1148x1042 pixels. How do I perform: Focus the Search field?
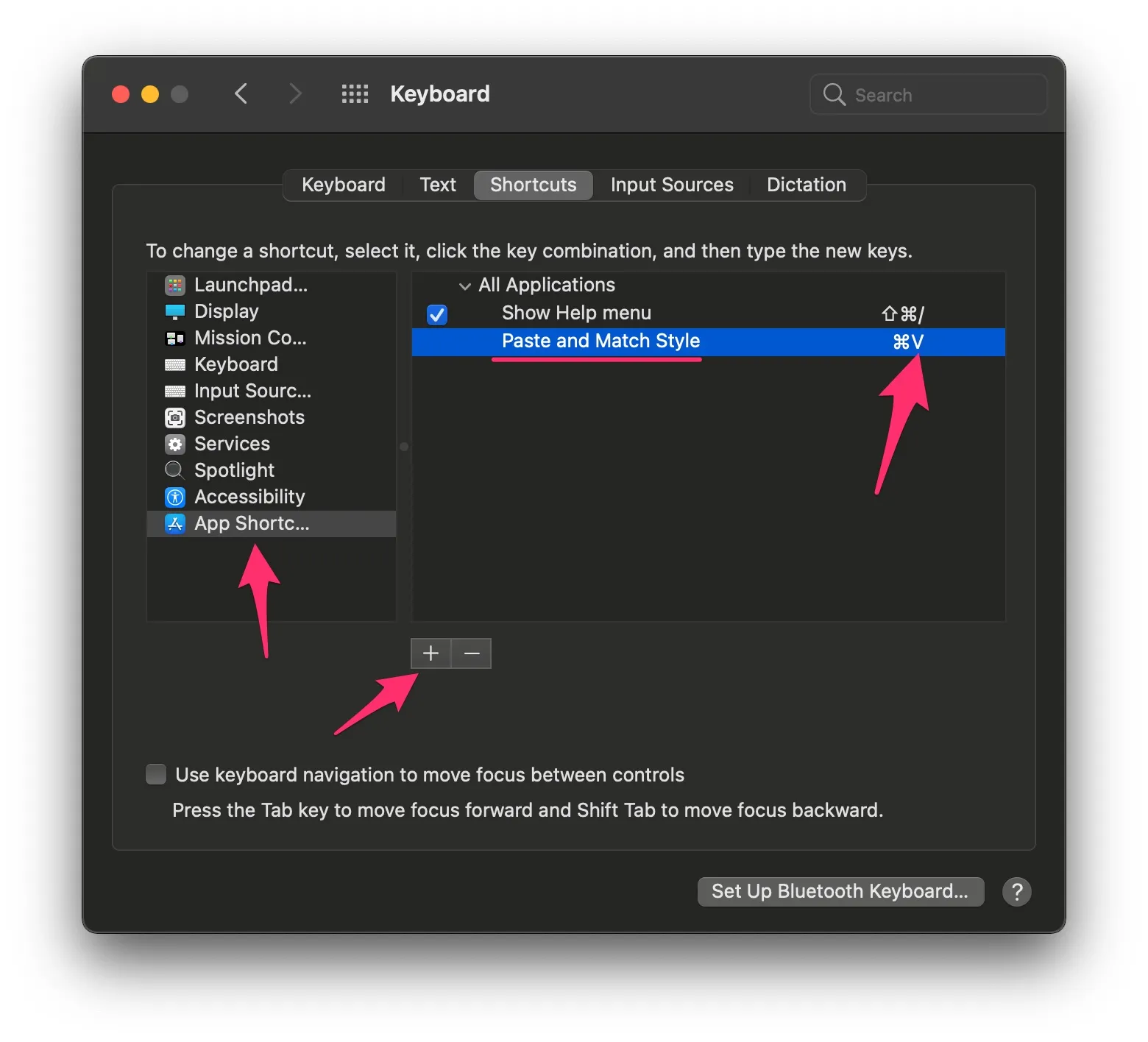pos(928,94)
